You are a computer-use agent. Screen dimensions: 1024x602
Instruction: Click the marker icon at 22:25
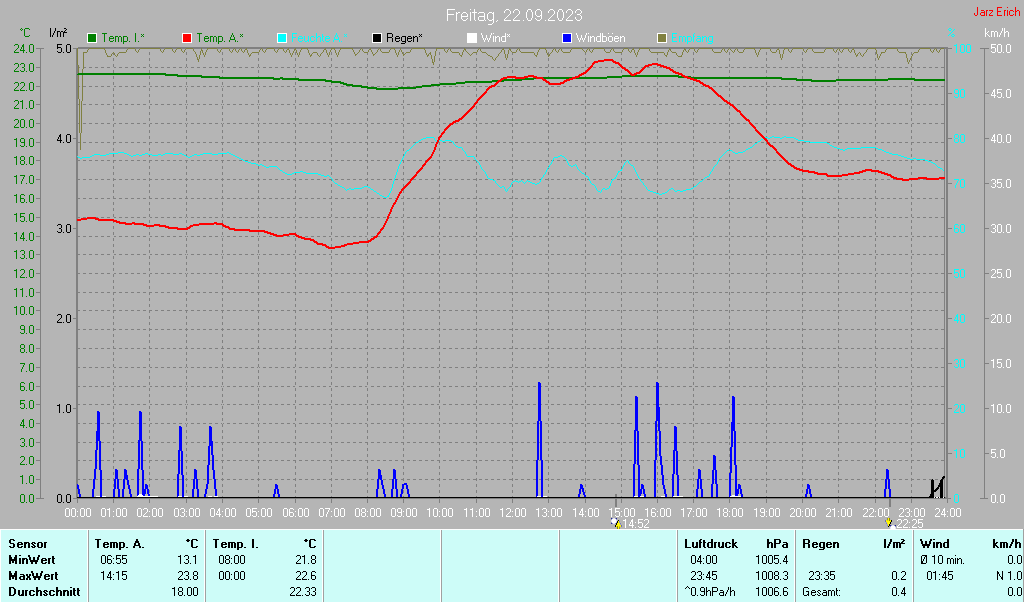(888, 523)
